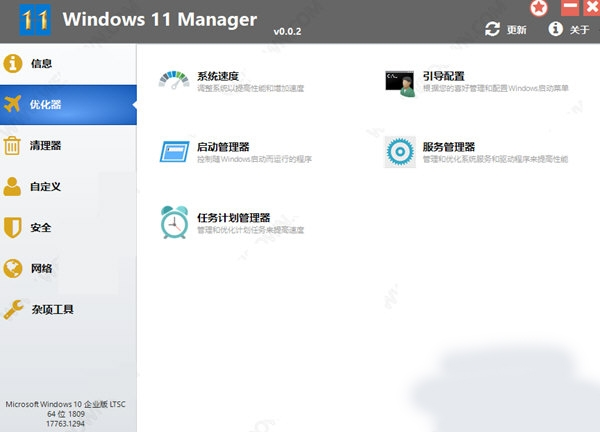
Task: Click the wrench icon for 杂项工具
Action: 13,309
